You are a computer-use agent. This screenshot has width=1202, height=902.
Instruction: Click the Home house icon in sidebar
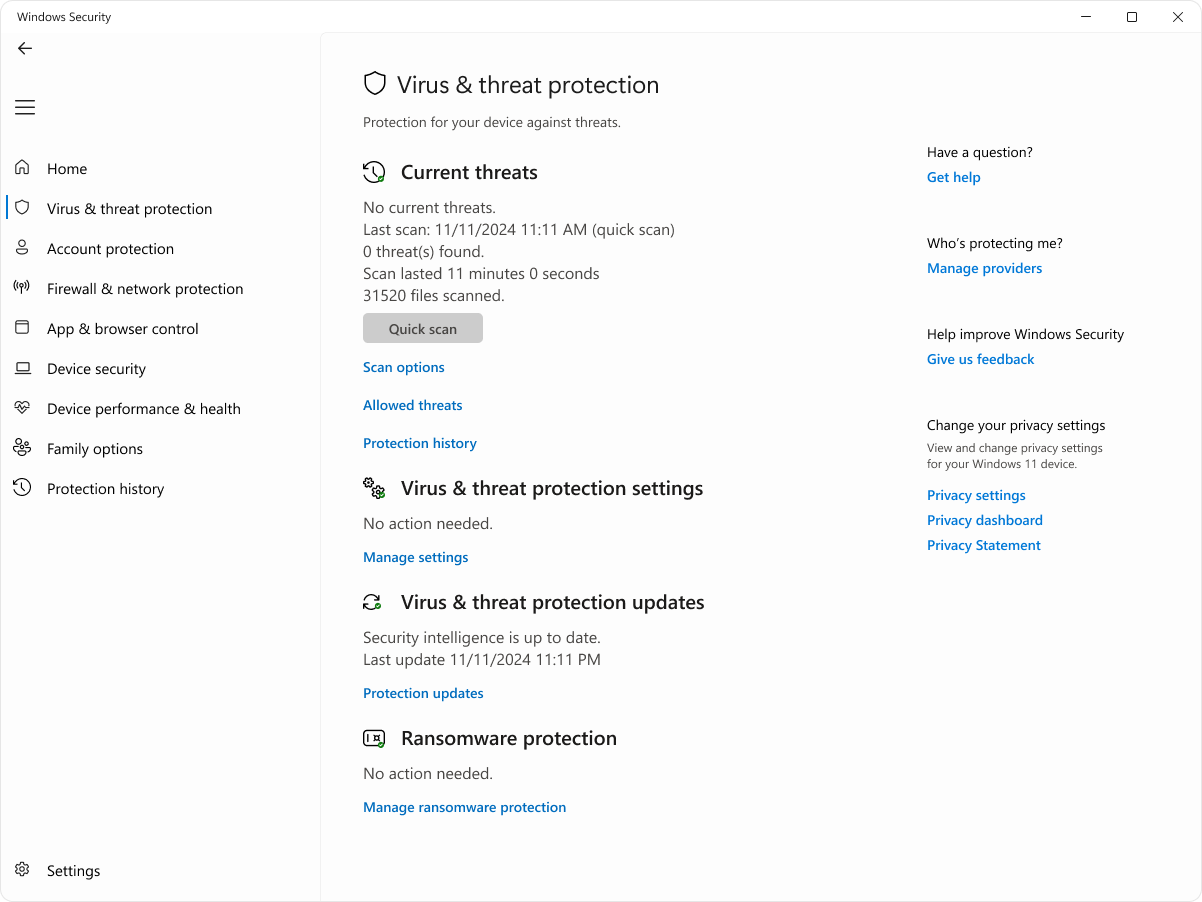(22, 168)
